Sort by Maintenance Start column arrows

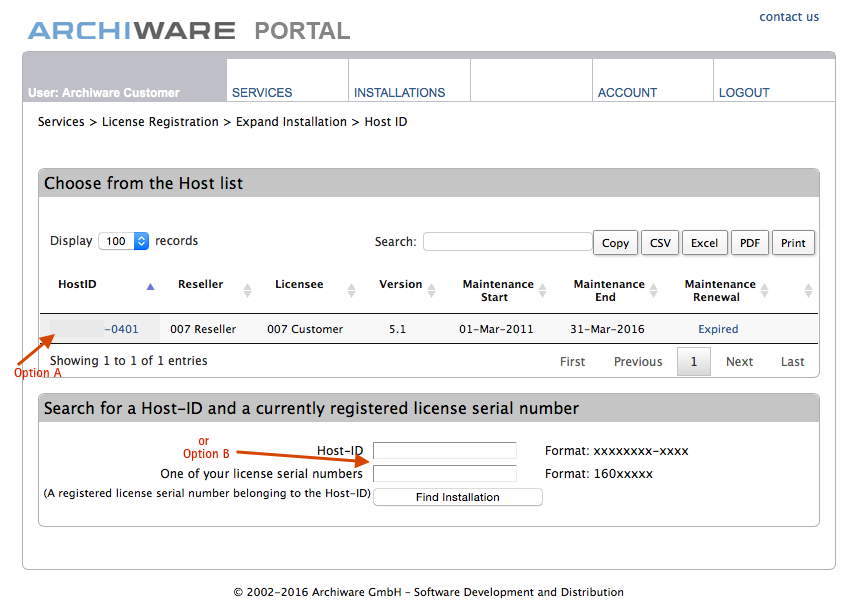coord(542,291)
